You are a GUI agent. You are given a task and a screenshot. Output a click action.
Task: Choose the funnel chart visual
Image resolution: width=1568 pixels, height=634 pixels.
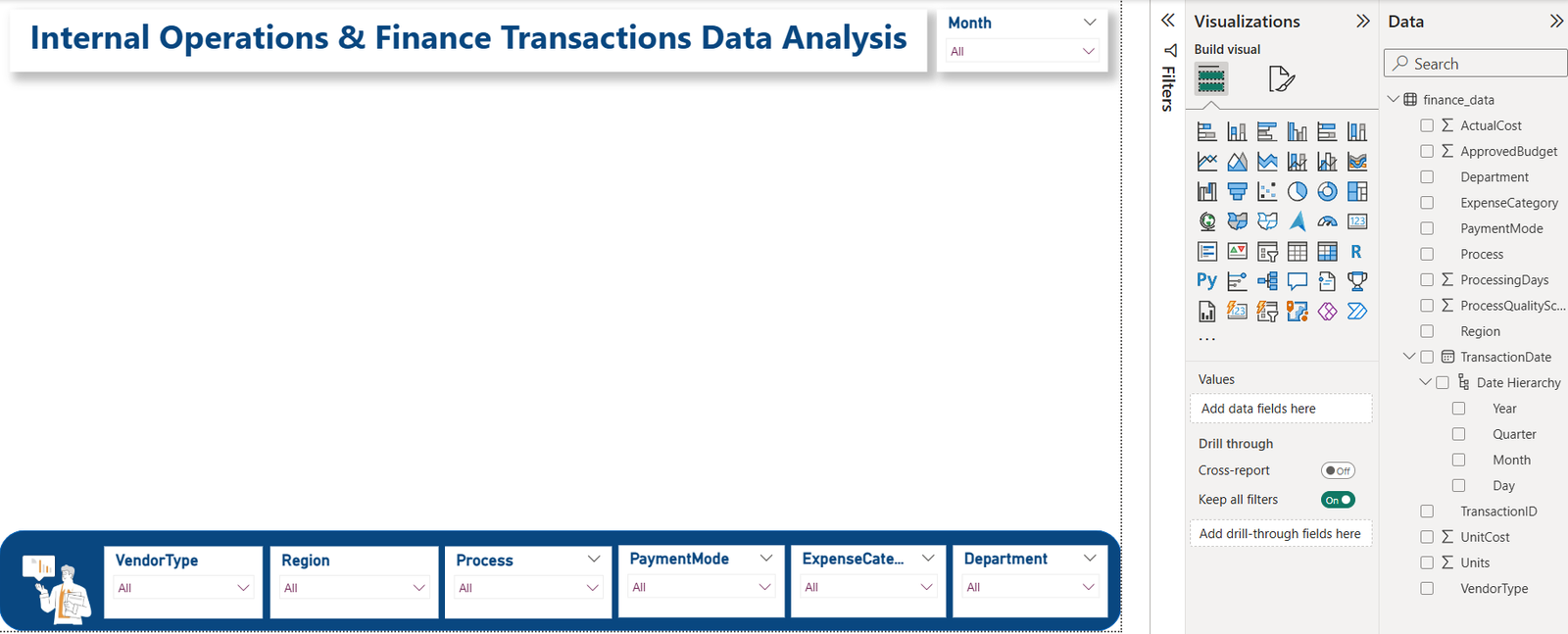(1238, 192)
